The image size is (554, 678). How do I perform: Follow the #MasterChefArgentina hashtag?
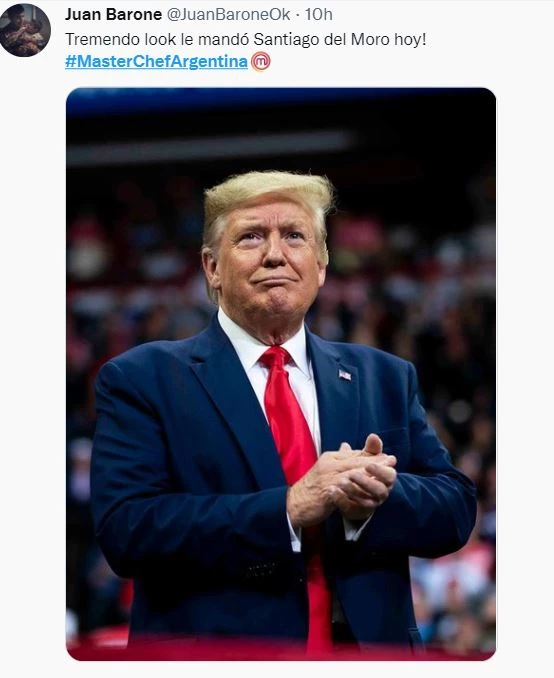pyautogui.click(x=157, y=61)
